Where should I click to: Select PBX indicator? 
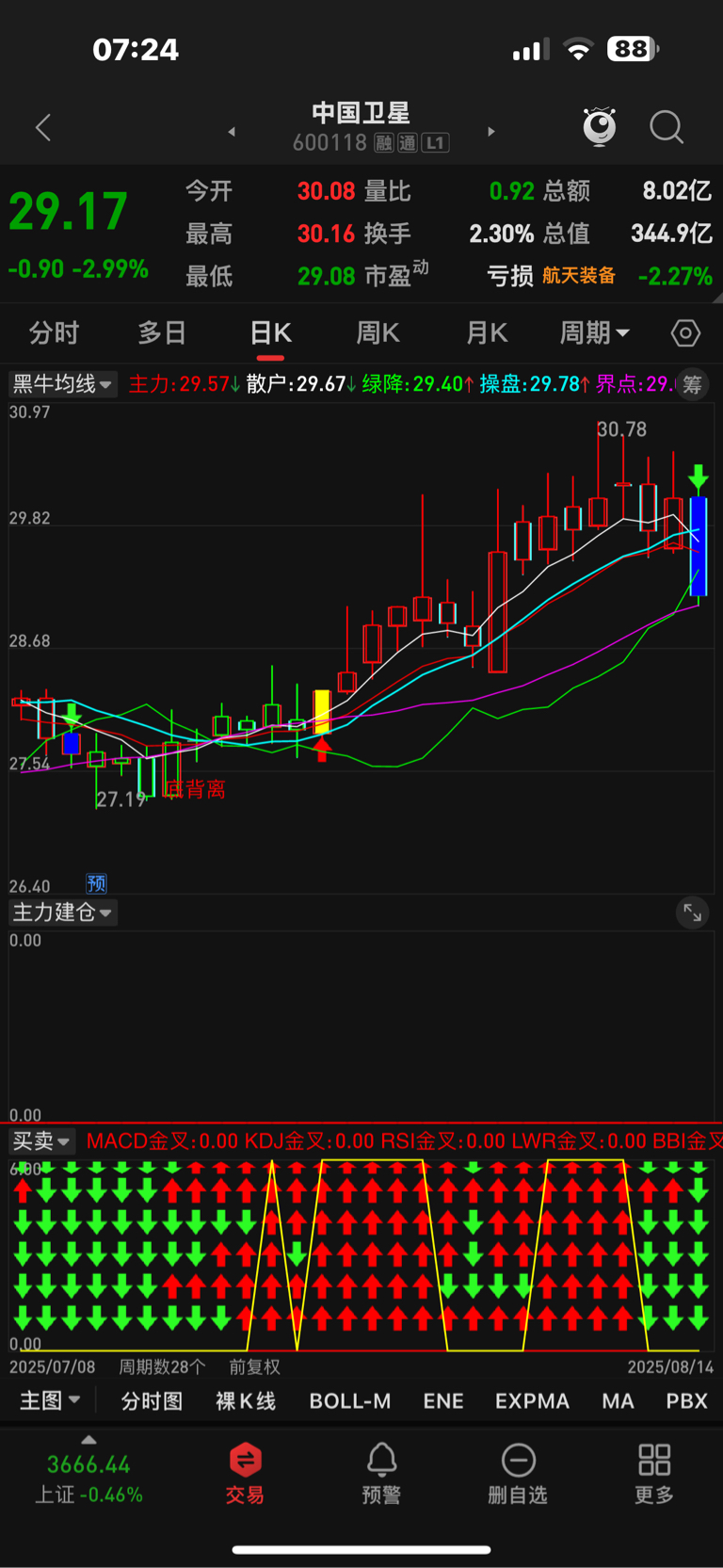coord(687,1401)
